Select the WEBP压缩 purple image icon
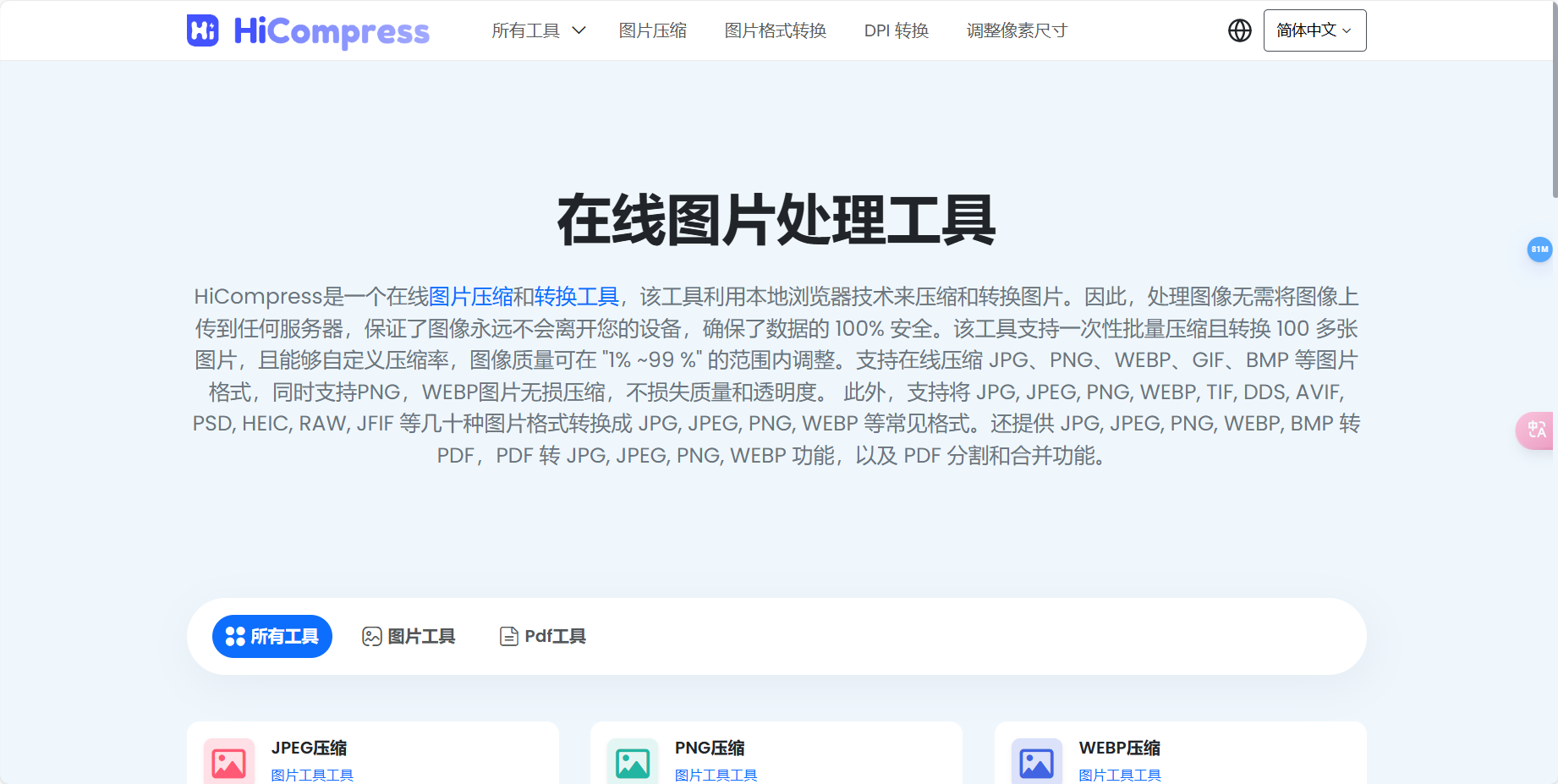Image resolution: width=1558 pixels, height=784 pixels. pos(1036,760)
